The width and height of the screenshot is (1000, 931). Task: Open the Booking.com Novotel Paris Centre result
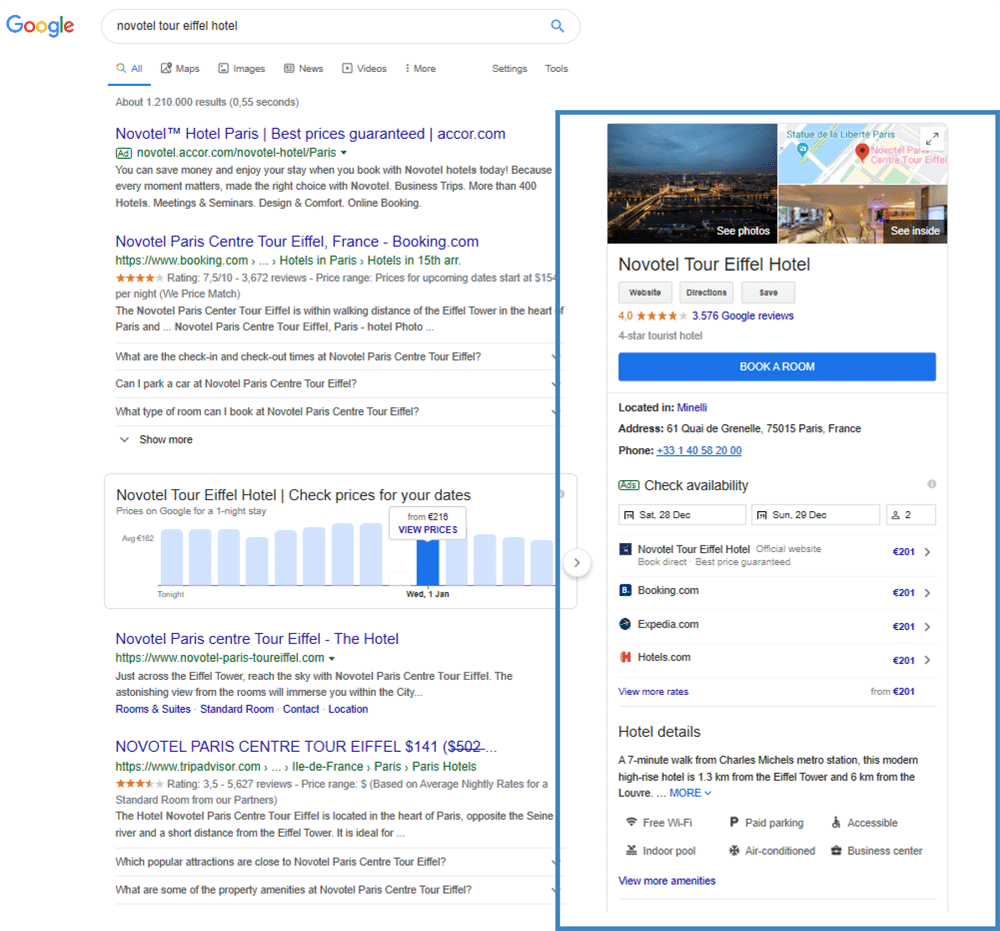297,242
